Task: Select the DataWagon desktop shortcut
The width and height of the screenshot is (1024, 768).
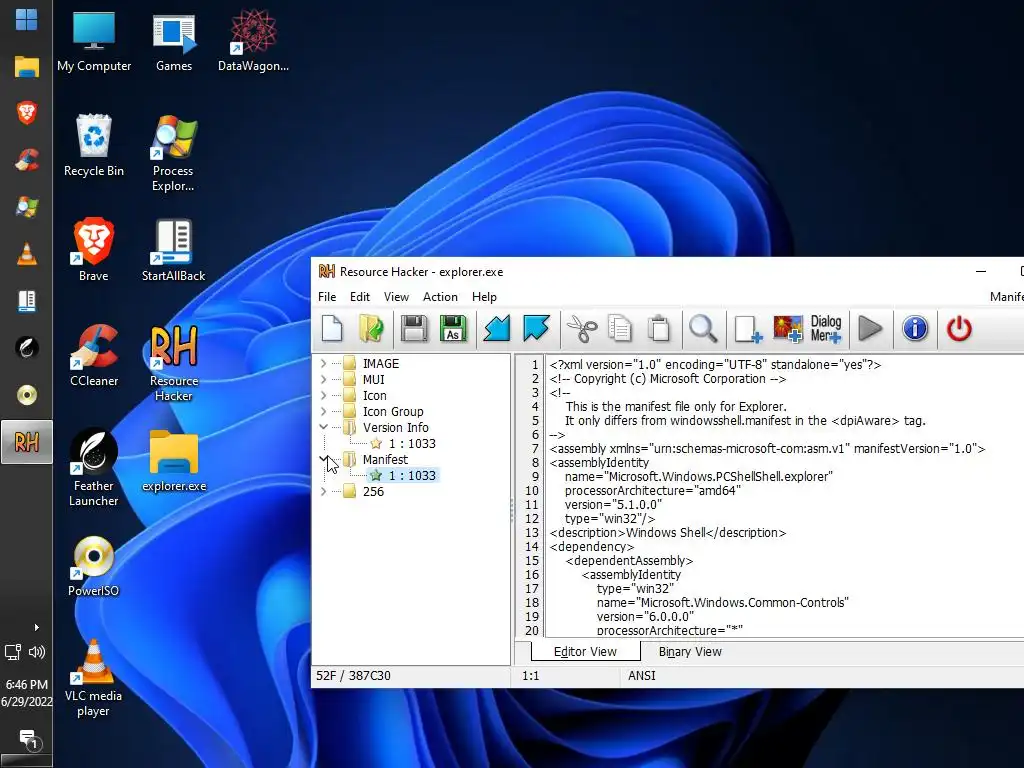Action: [253, 41]
